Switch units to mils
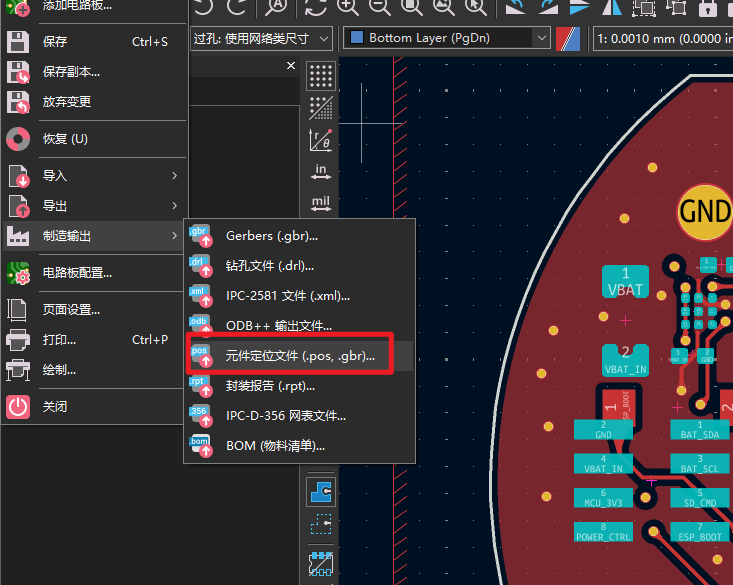 pos(321,203)
